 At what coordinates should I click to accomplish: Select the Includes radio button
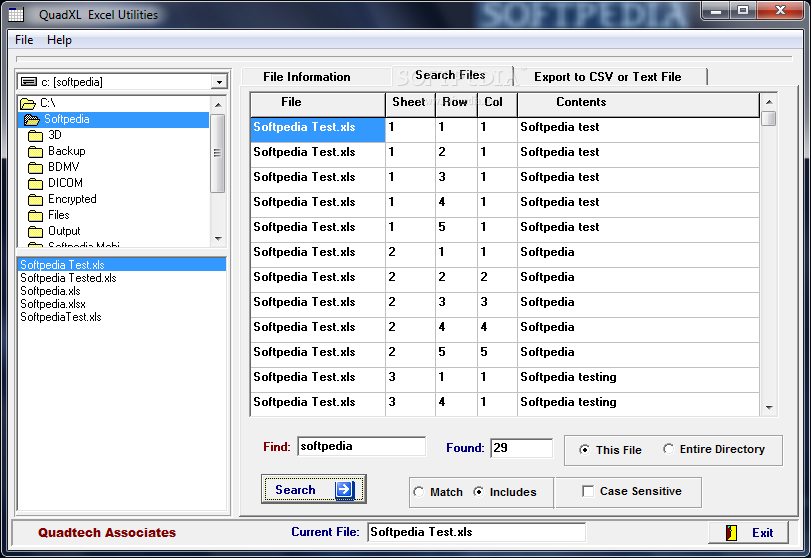coord(478,492)
